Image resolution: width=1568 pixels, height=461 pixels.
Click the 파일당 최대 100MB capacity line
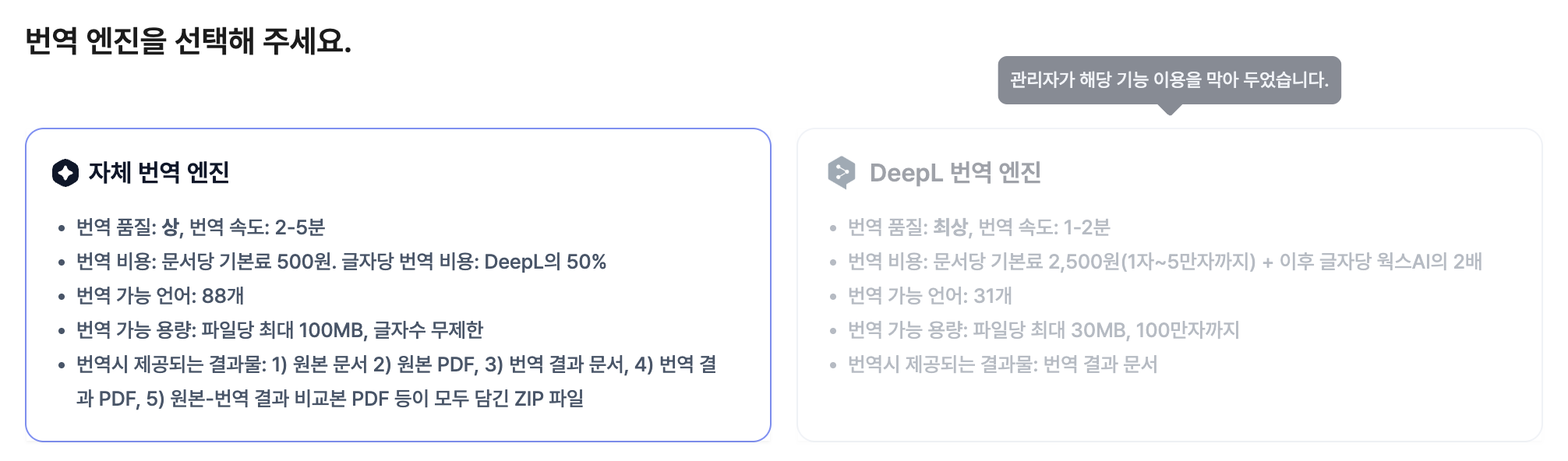[279, 330]
